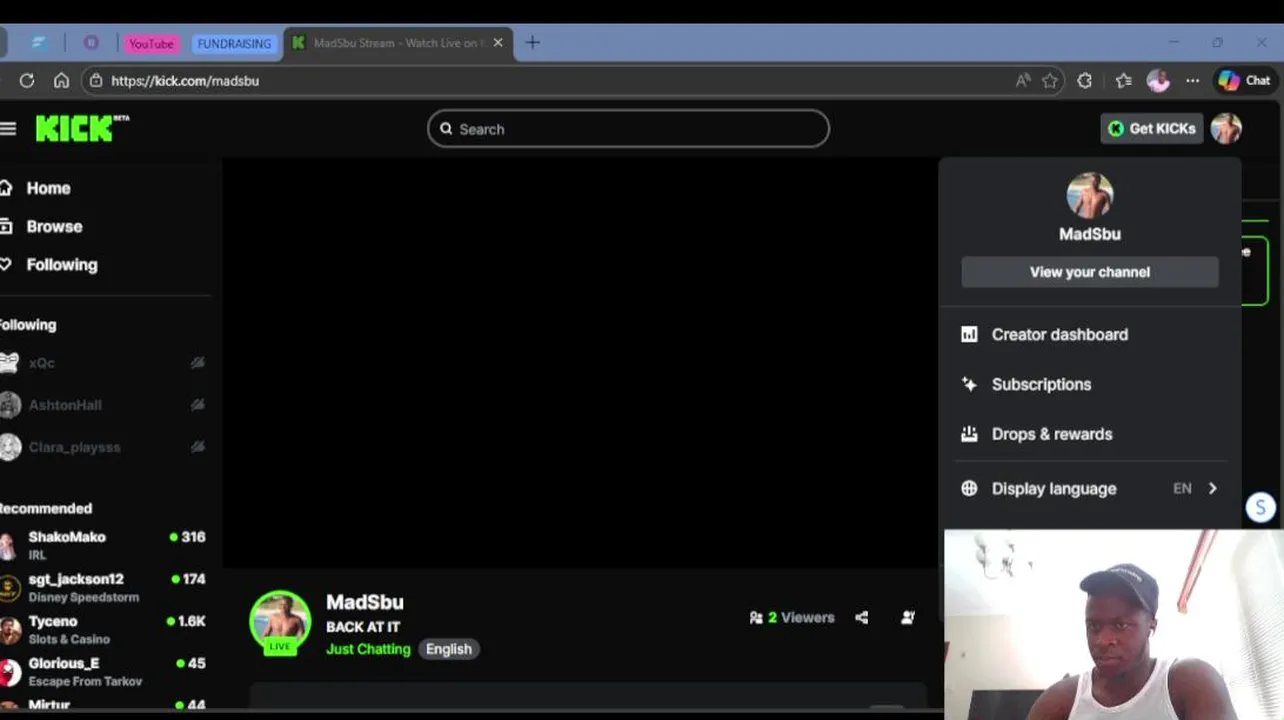Go to the browser home page
The image size is (1284, 720).
[61, 81]
